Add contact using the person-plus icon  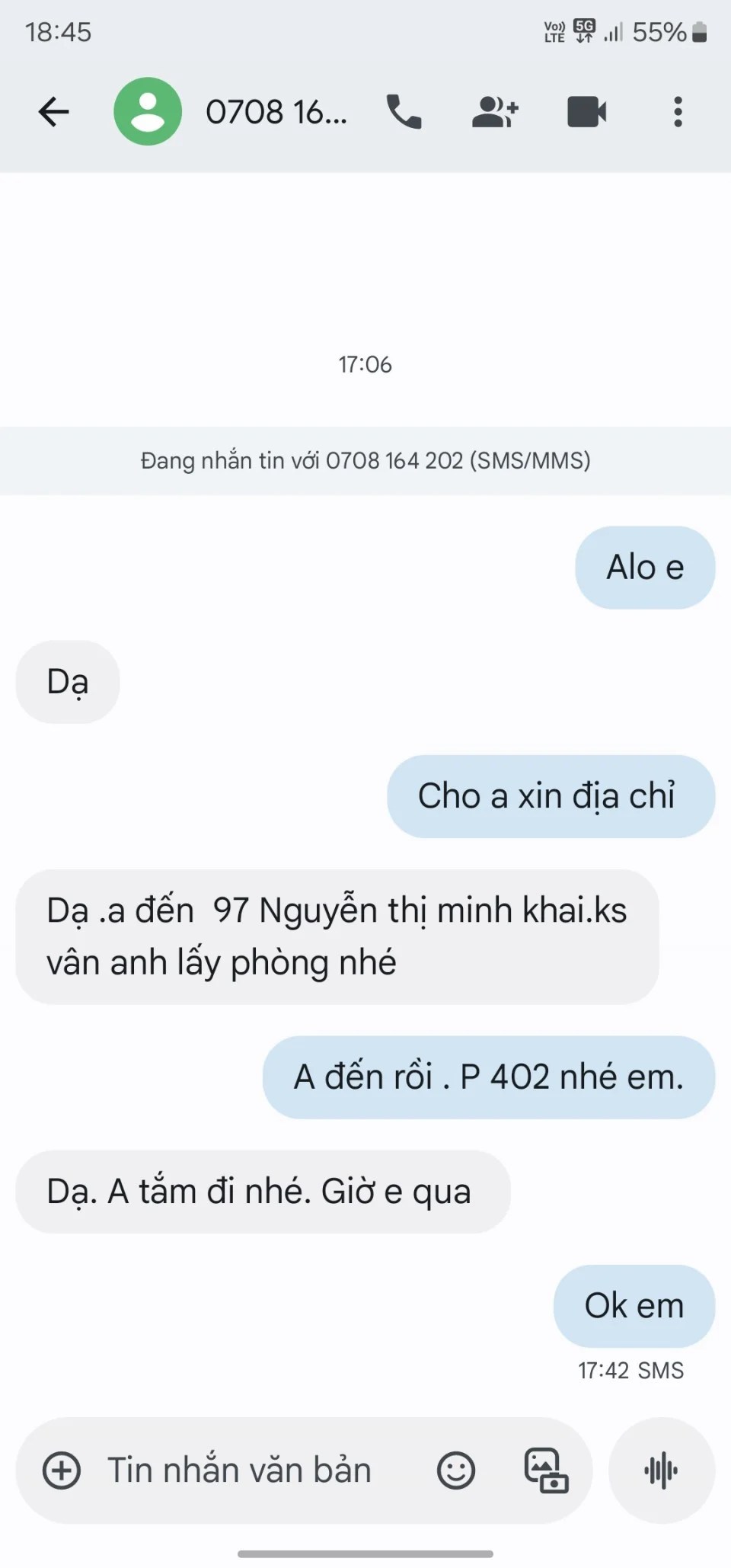(x=495, y=112)
